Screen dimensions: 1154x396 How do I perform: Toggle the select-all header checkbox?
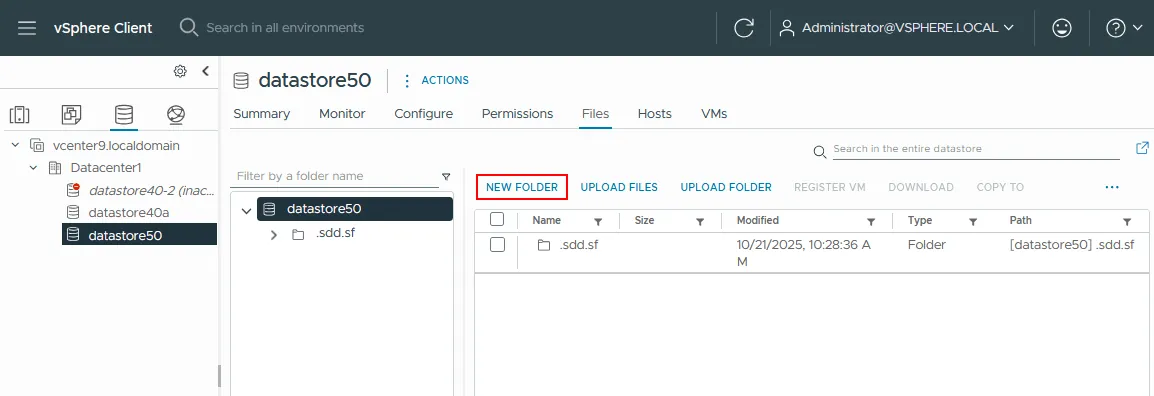coord(497,219)
